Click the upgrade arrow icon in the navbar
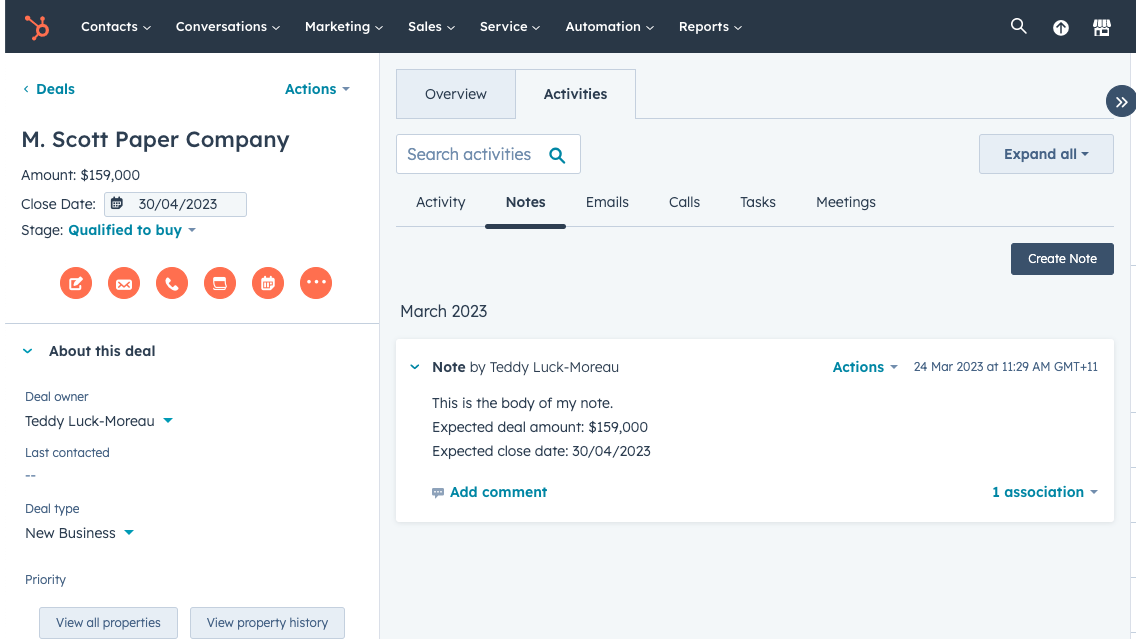This screenshot has height=639, width=1136. [x=1060, y=27]
